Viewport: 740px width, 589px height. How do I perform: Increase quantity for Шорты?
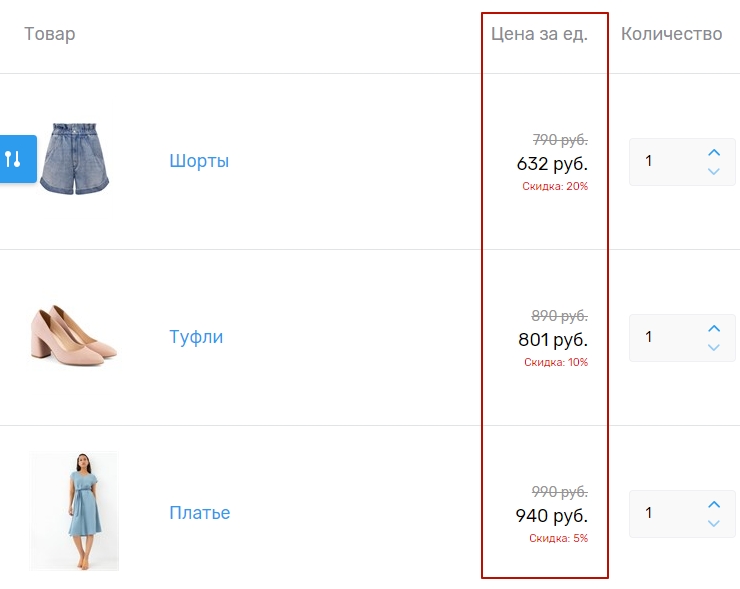[714, 152]
